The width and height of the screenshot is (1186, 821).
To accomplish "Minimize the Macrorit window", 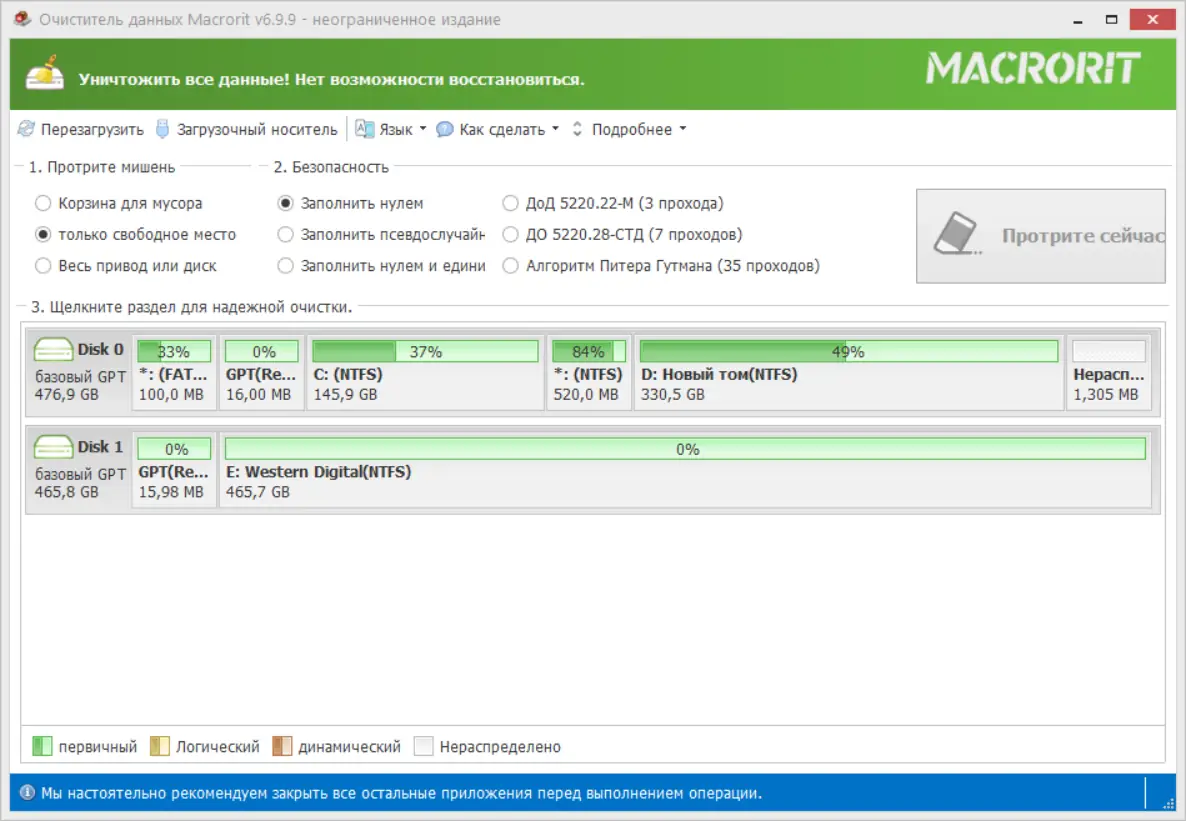I will click(x=1077, y=20).
